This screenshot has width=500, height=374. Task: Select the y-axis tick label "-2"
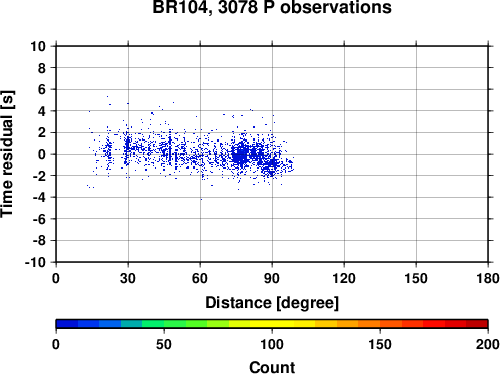[x=39, y=176]
